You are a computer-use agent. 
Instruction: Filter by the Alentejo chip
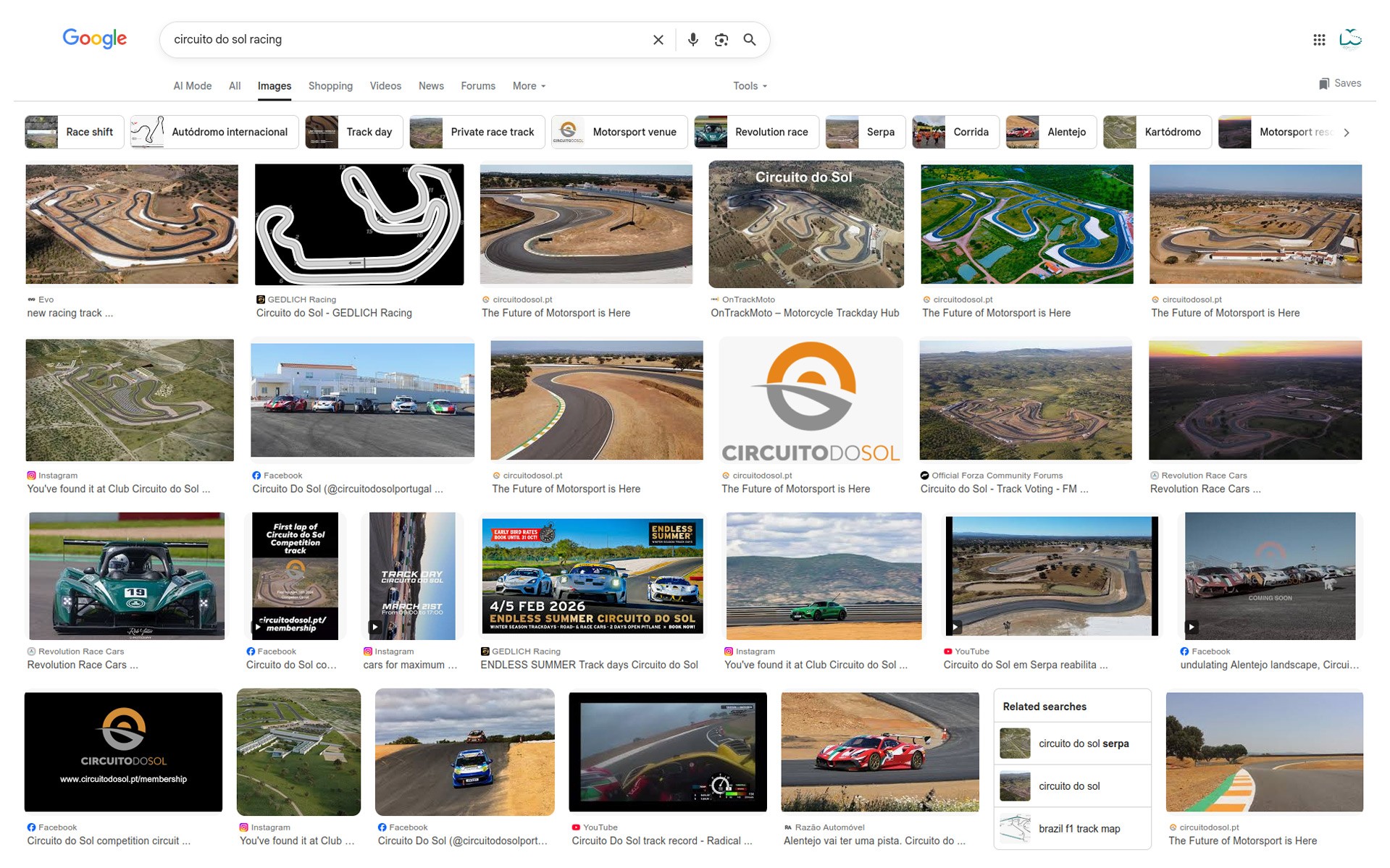[1051, 132]
